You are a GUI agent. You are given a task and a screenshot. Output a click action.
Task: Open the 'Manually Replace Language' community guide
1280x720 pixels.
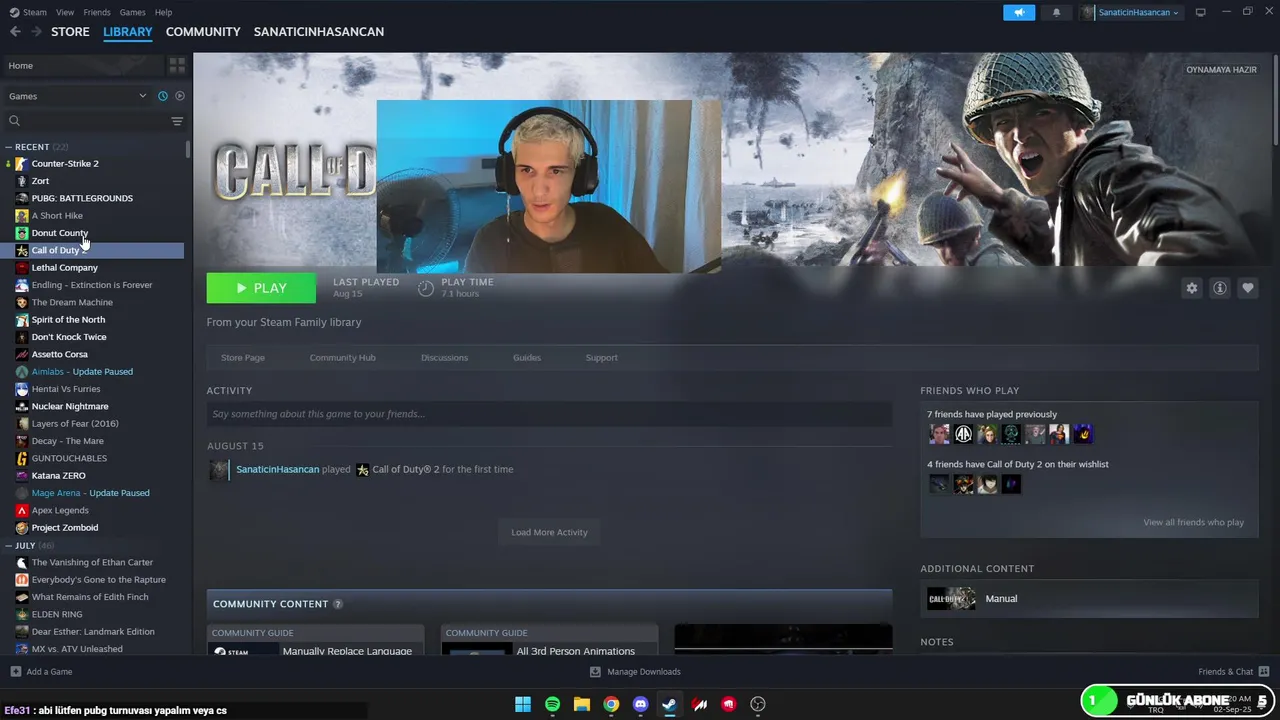click(x=315, y=640)
